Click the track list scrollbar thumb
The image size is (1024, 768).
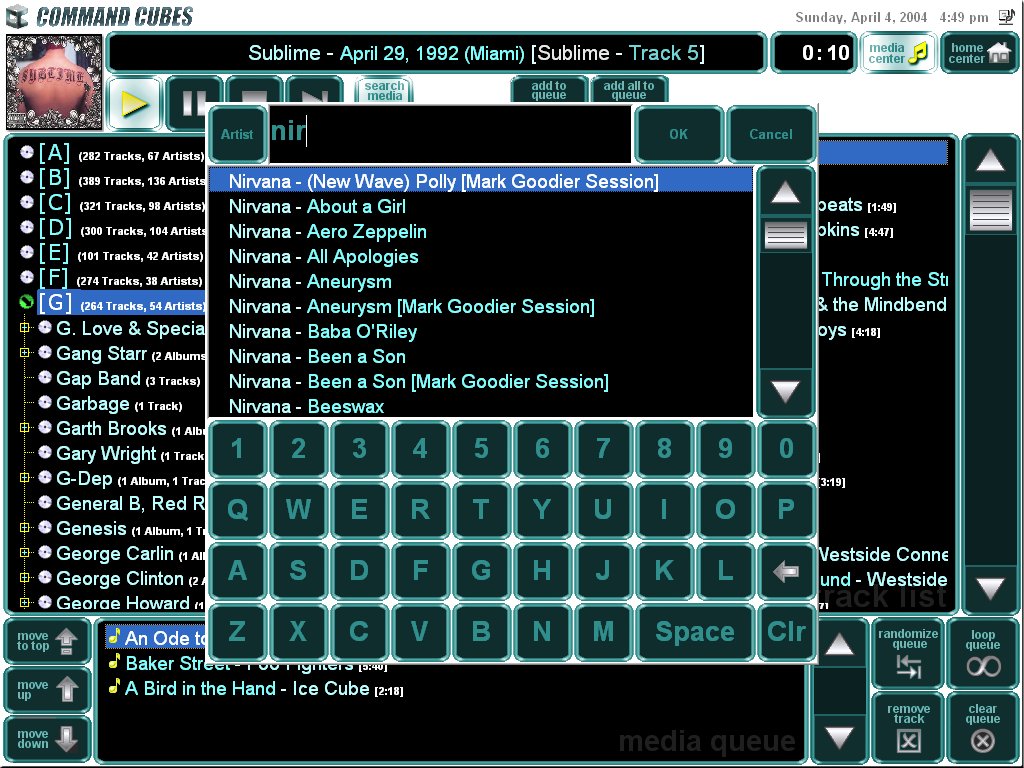[990, 210]
